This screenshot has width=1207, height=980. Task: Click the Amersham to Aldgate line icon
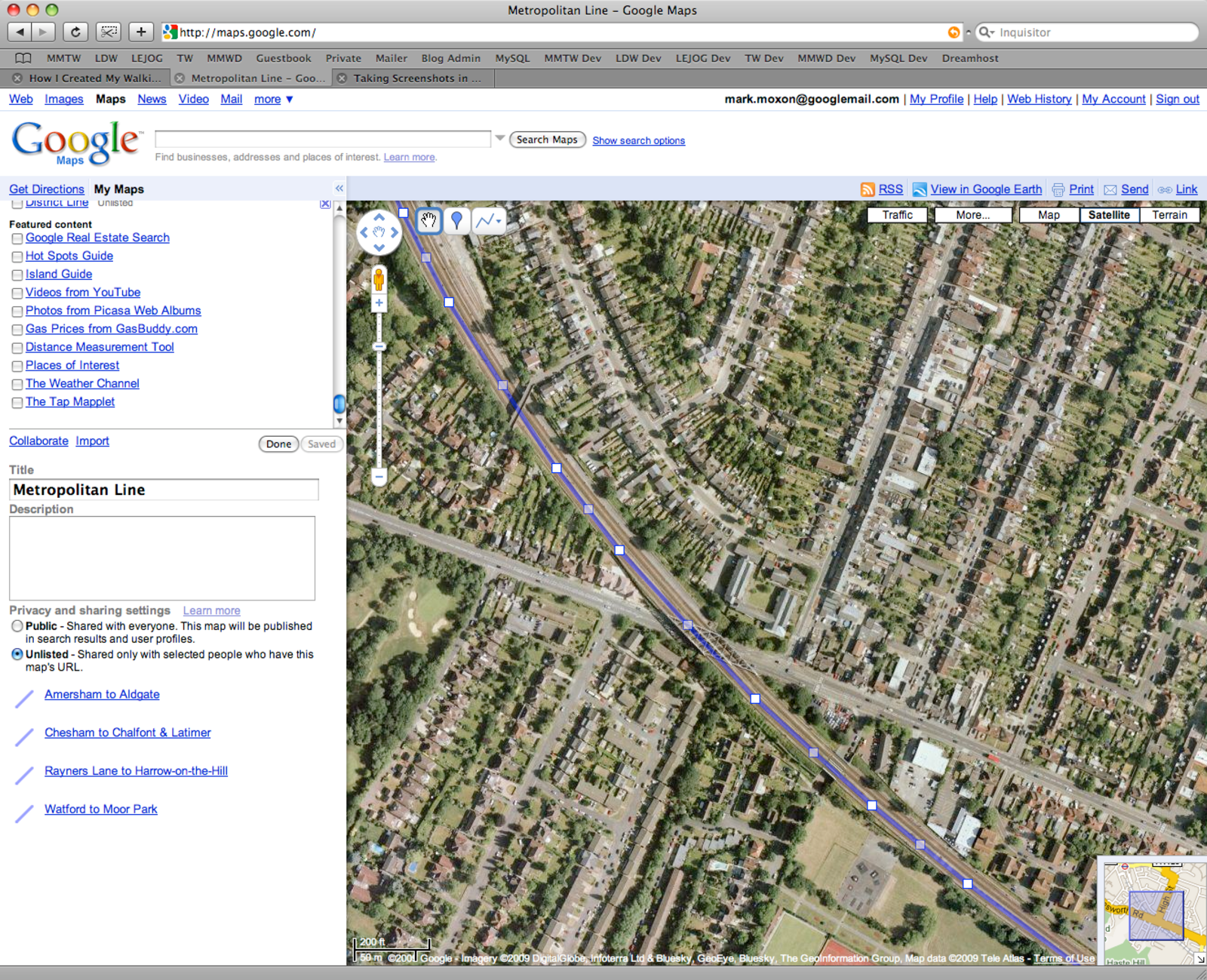coord(24,698)
